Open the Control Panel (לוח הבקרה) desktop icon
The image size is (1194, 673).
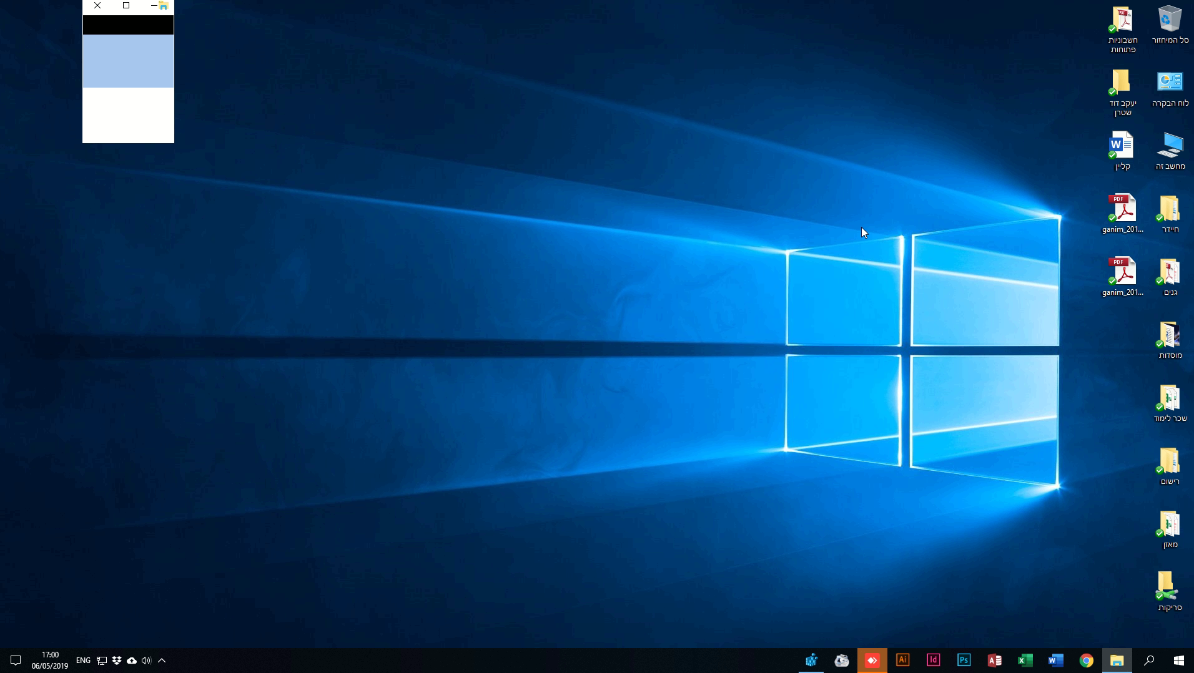click(x=1170, y=88)
